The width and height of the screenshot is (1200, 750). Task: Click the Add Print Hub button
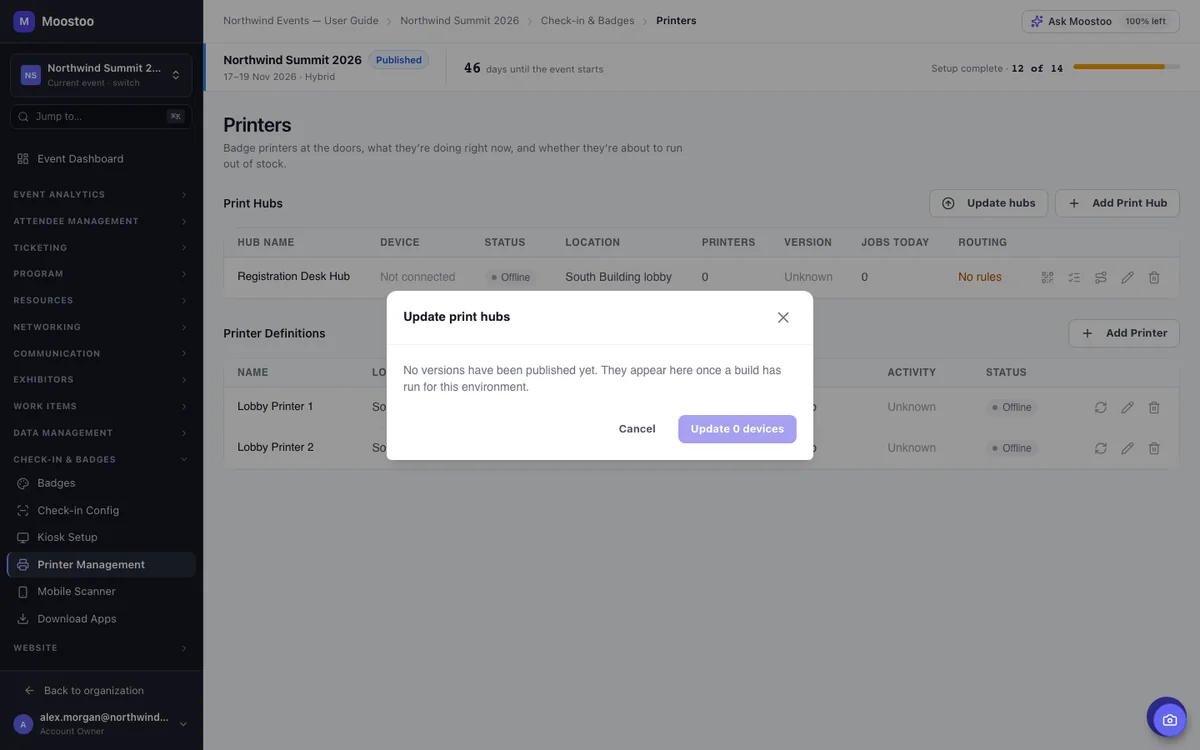1117,203
